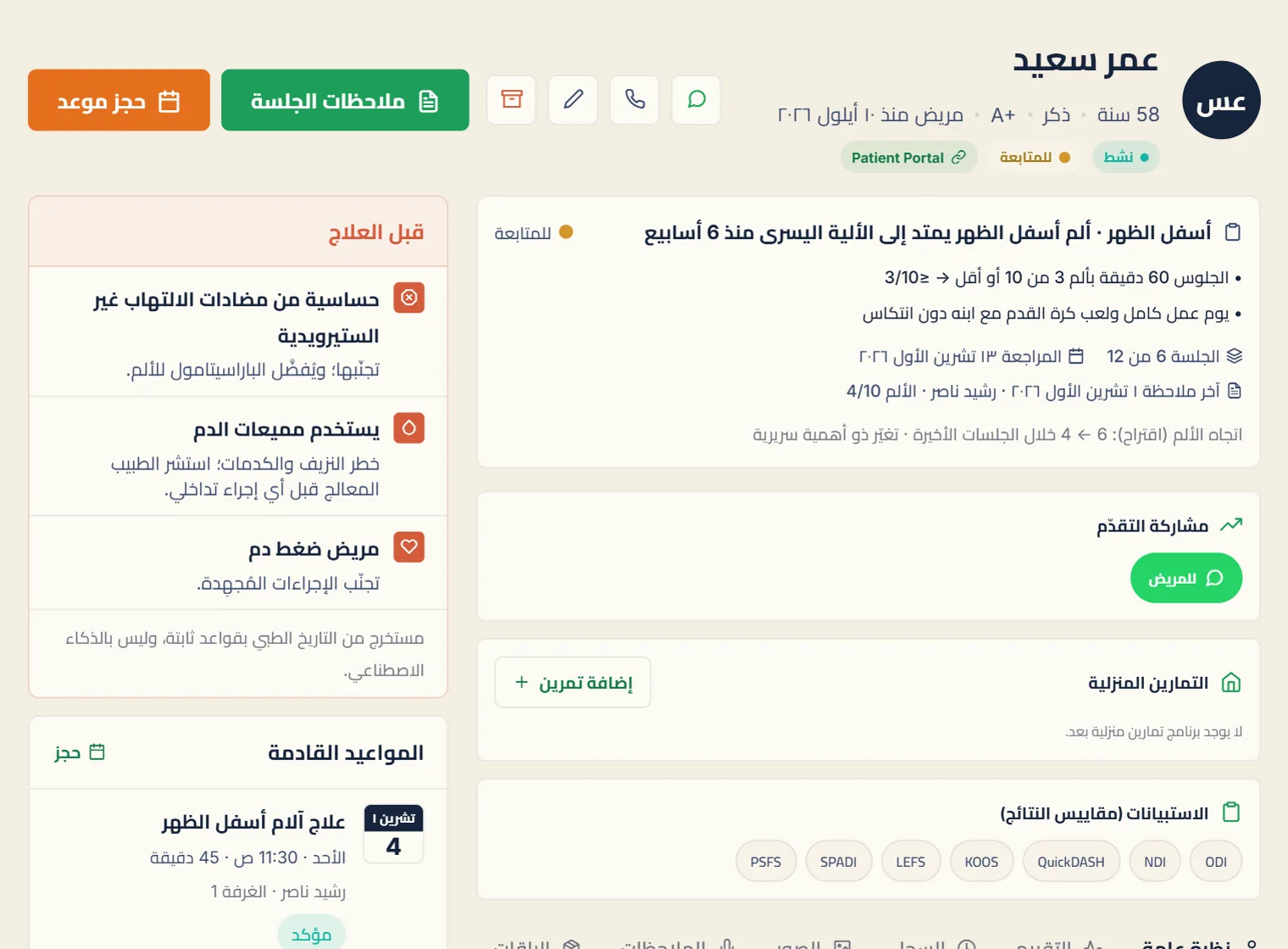Viewport: 1288px width, 949px height.
Task: Click the heart icon for مريض ضغط دم
Action: pyautogui.click(x=409, y=547)
